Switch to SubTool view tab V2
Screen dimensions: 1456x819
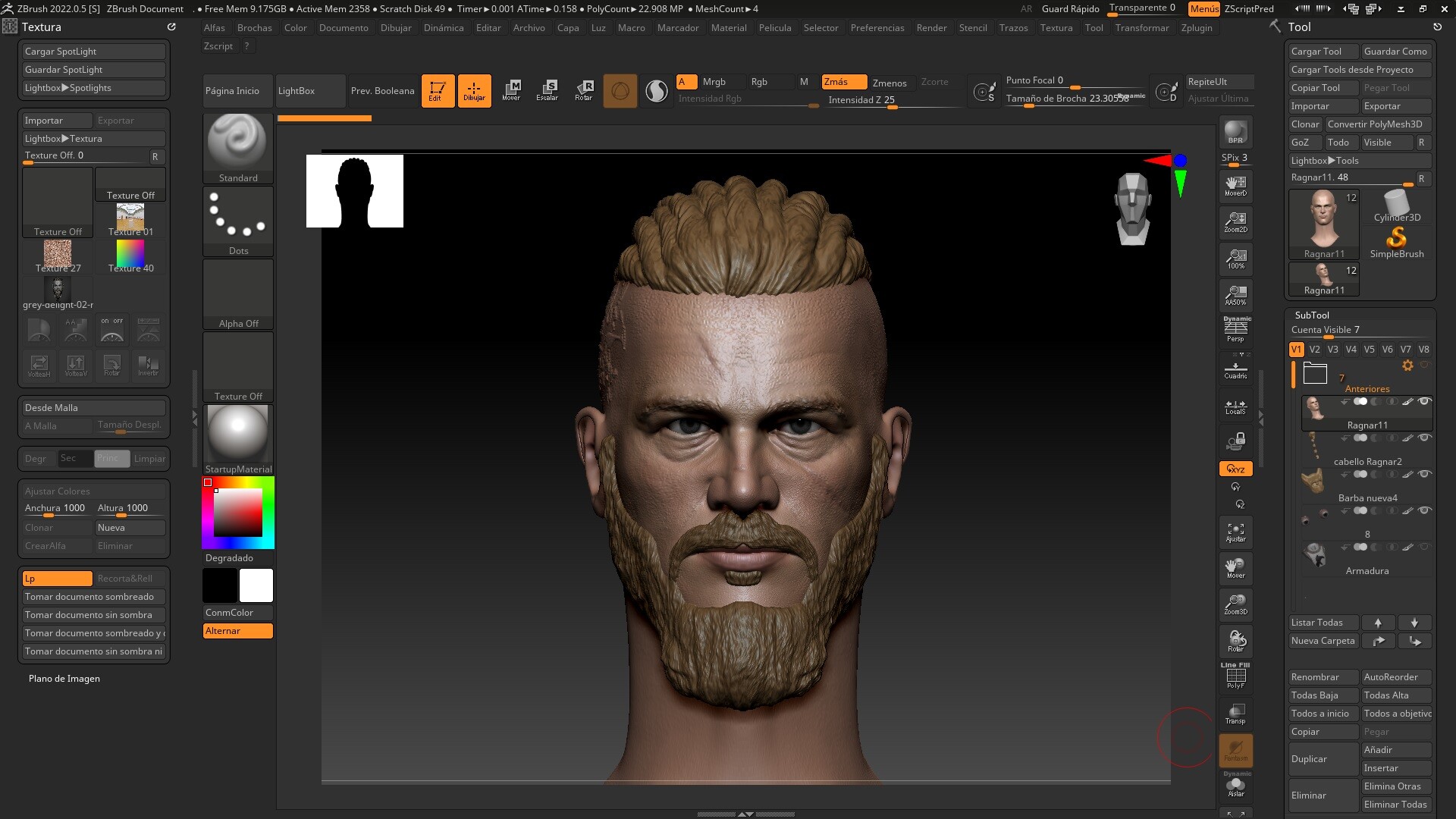(1315, 350)
